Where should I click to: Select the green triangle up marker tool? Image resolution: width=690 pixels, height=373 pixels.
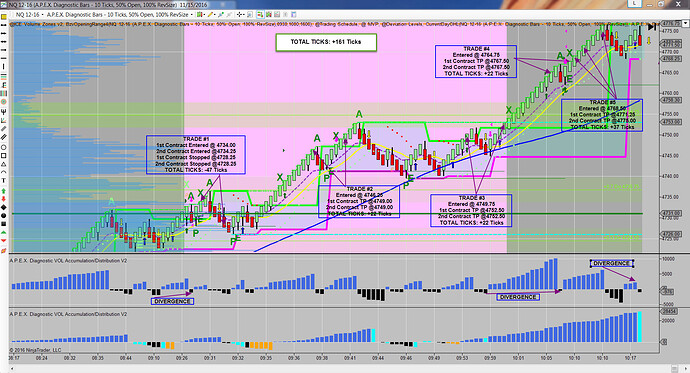[x=4, y=232]
